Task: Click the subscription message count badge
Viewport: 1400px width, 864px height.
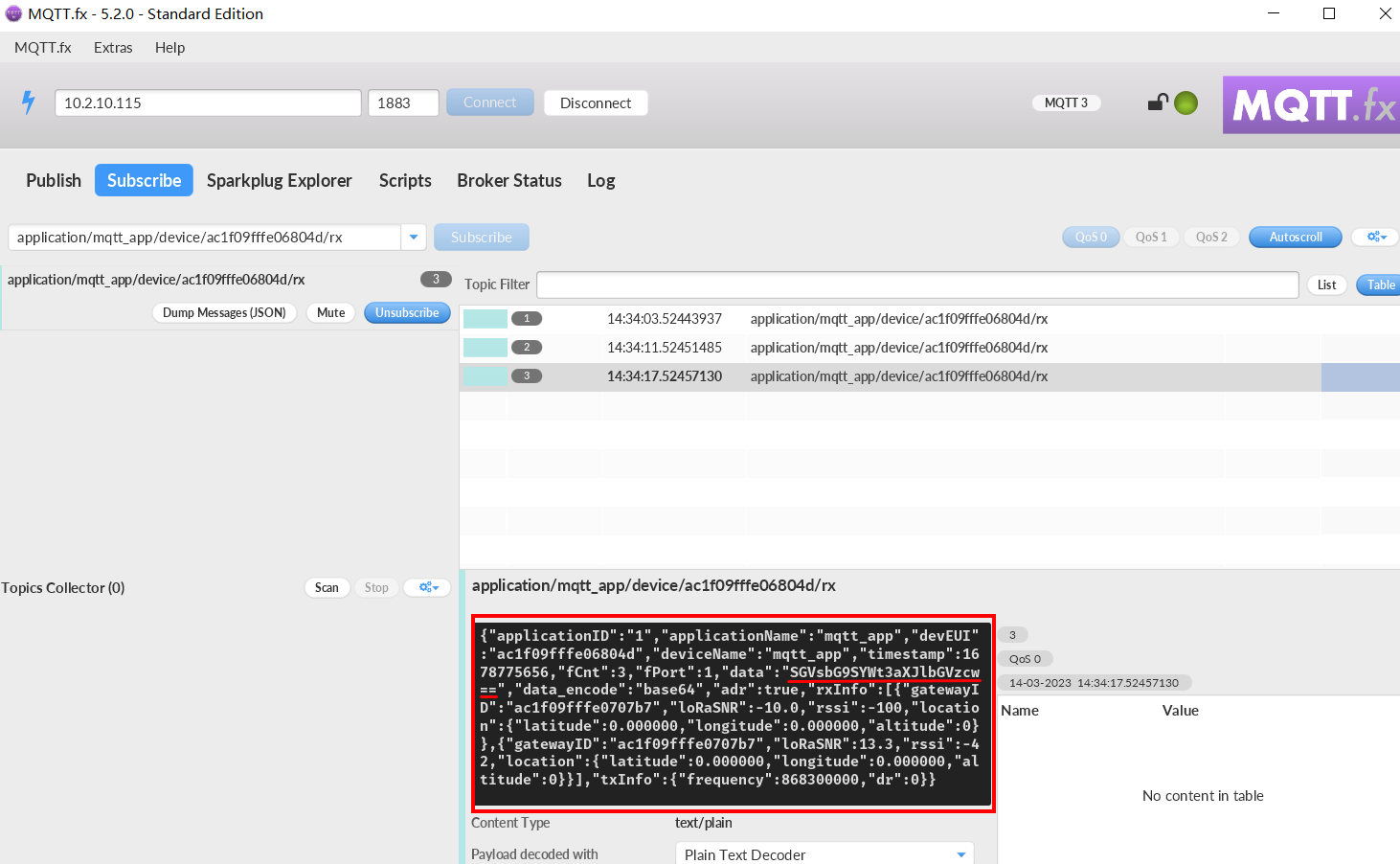Action: 436,280
